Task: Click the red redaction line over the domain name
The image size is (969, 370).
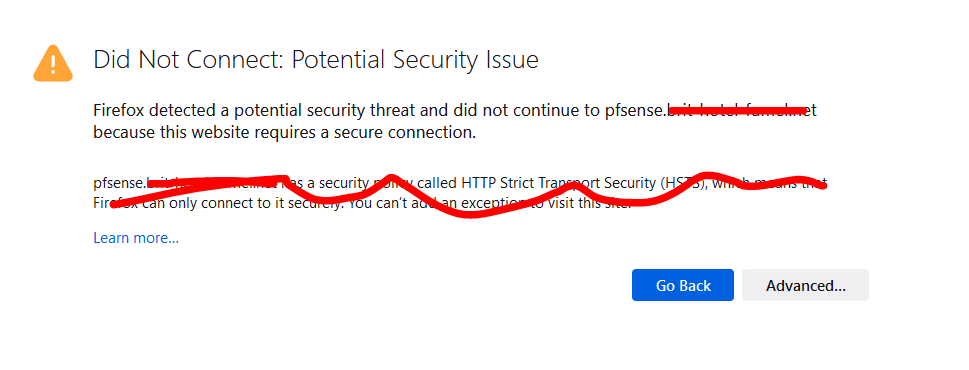Action: (738, 111)
